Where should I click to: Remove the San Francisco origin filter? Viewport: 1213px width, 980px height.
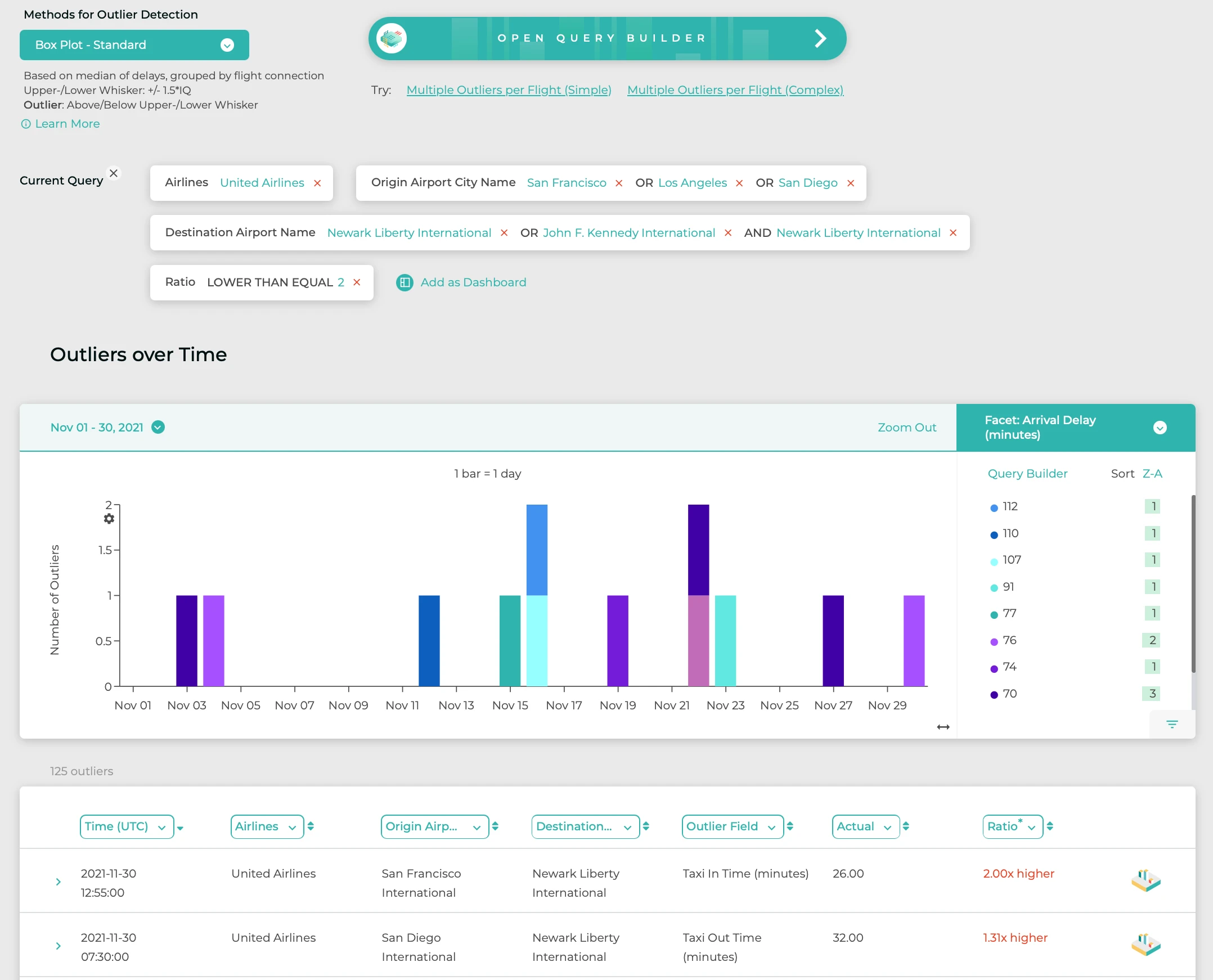(x=619, y=183)
